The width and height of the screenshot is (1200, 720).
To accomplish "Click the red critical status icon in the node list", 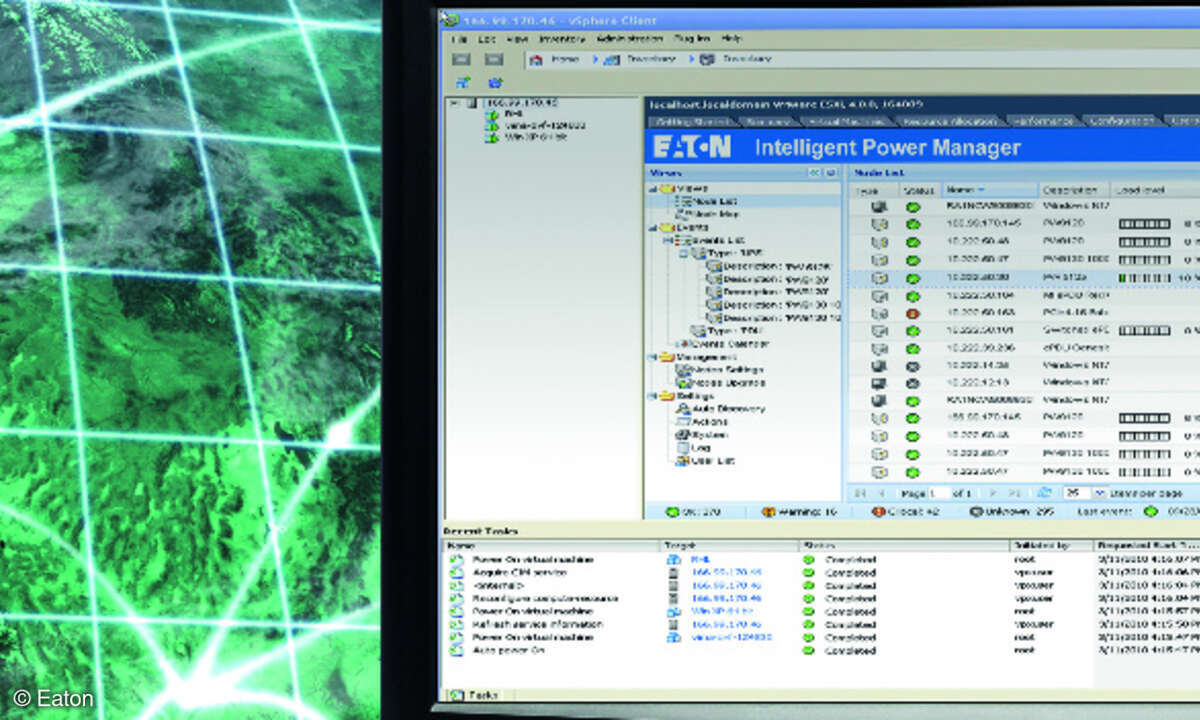I will (913, 313).
